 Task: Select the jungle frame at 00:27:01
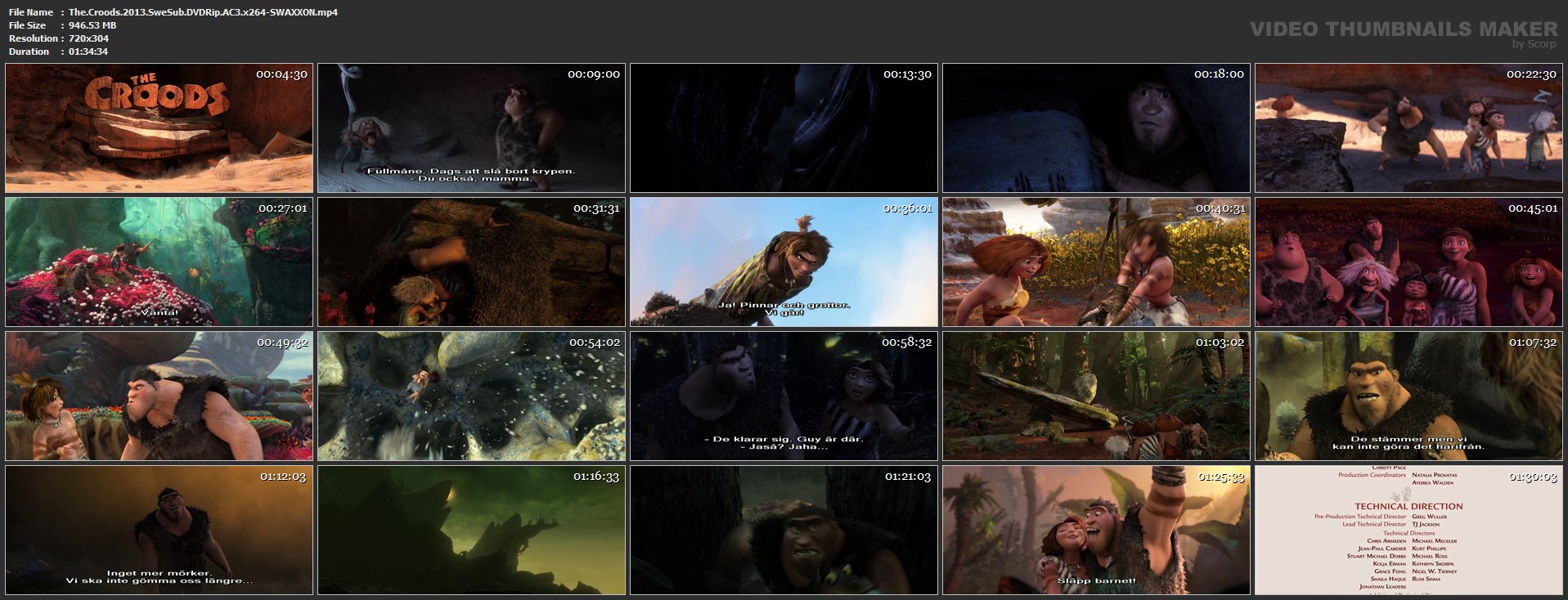tap(159, 262)
